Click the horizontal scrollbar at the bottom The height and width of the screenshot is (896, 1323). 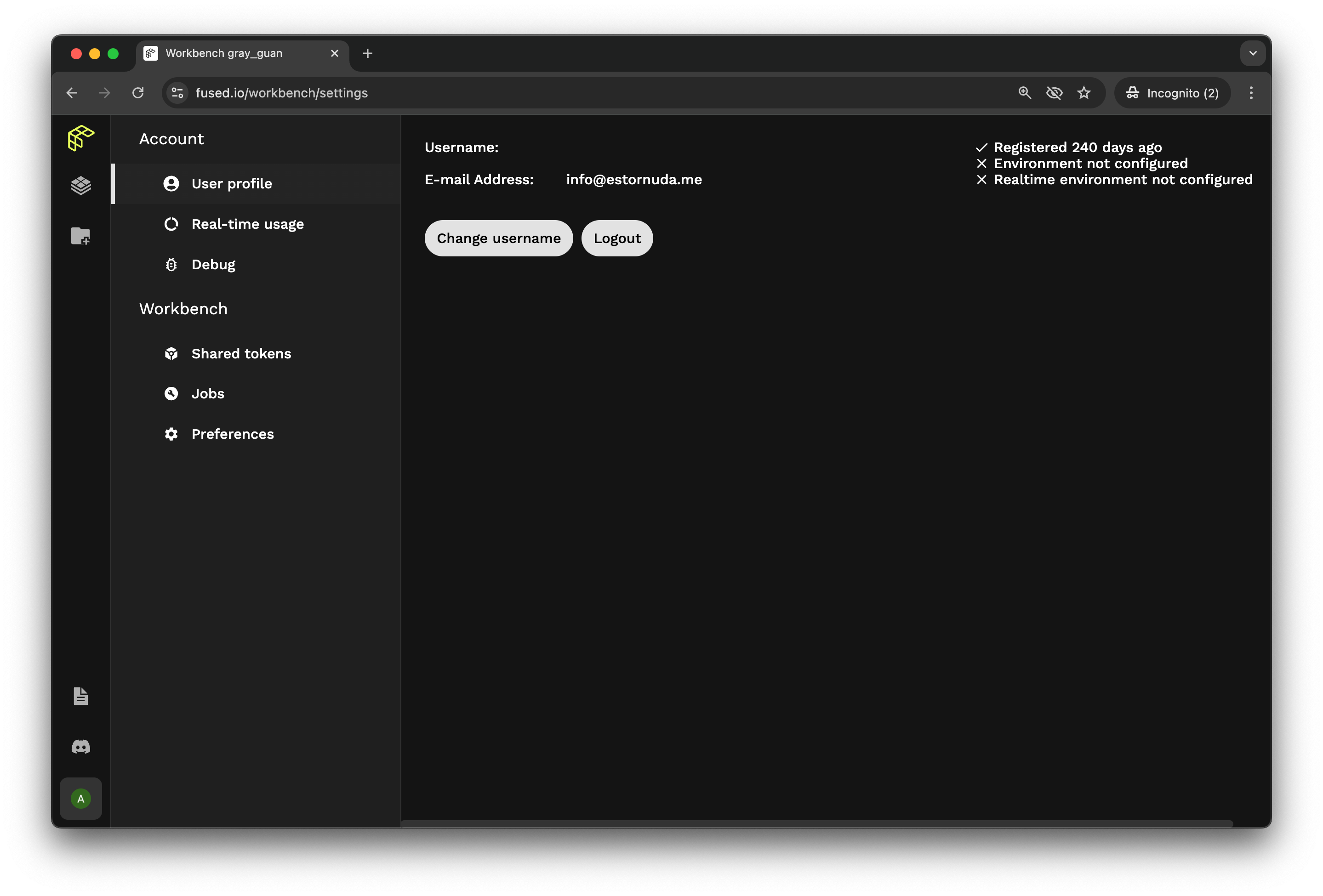point(816,823)
